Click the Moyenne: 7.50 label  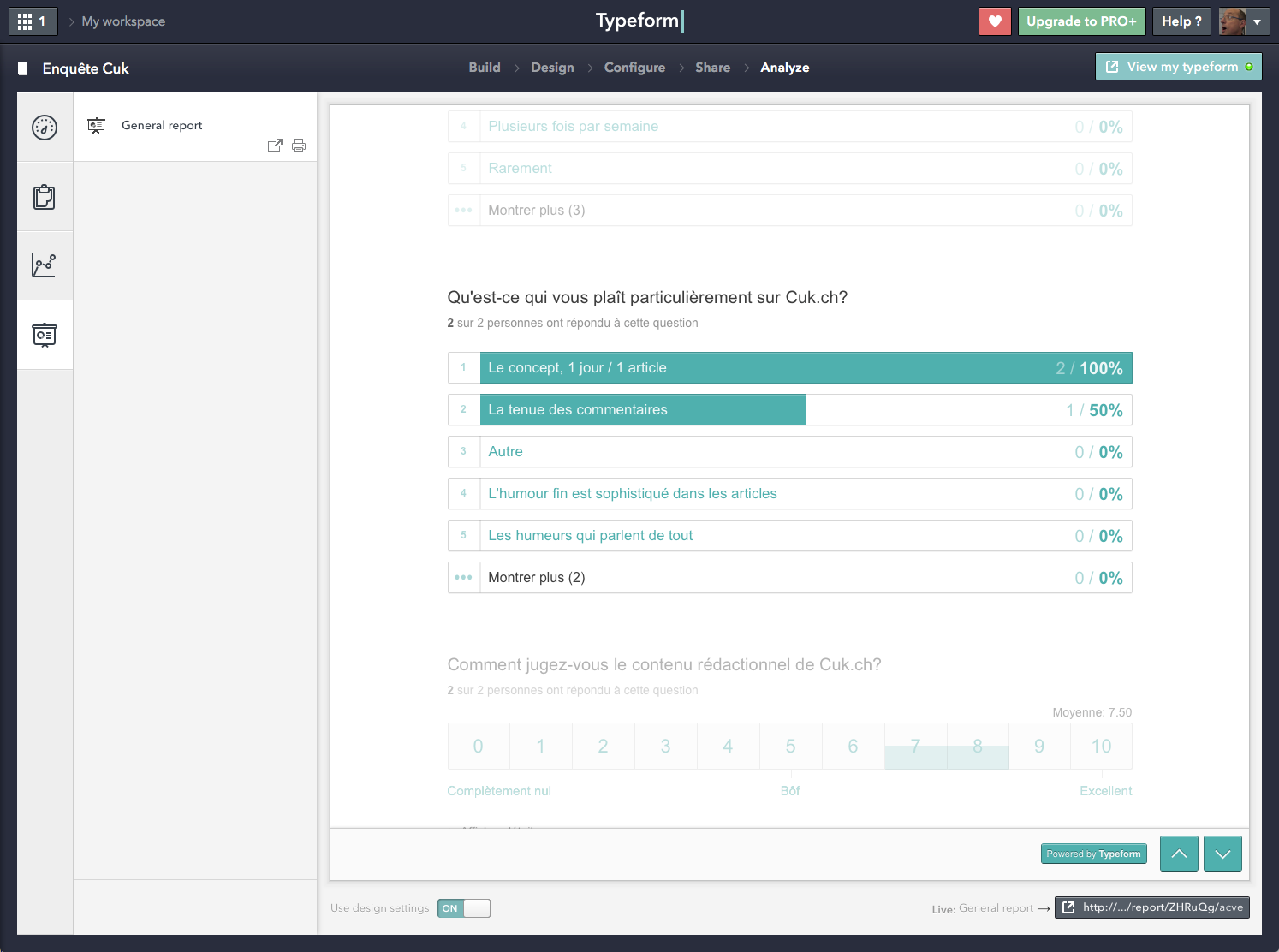(x=1092, y=712)
